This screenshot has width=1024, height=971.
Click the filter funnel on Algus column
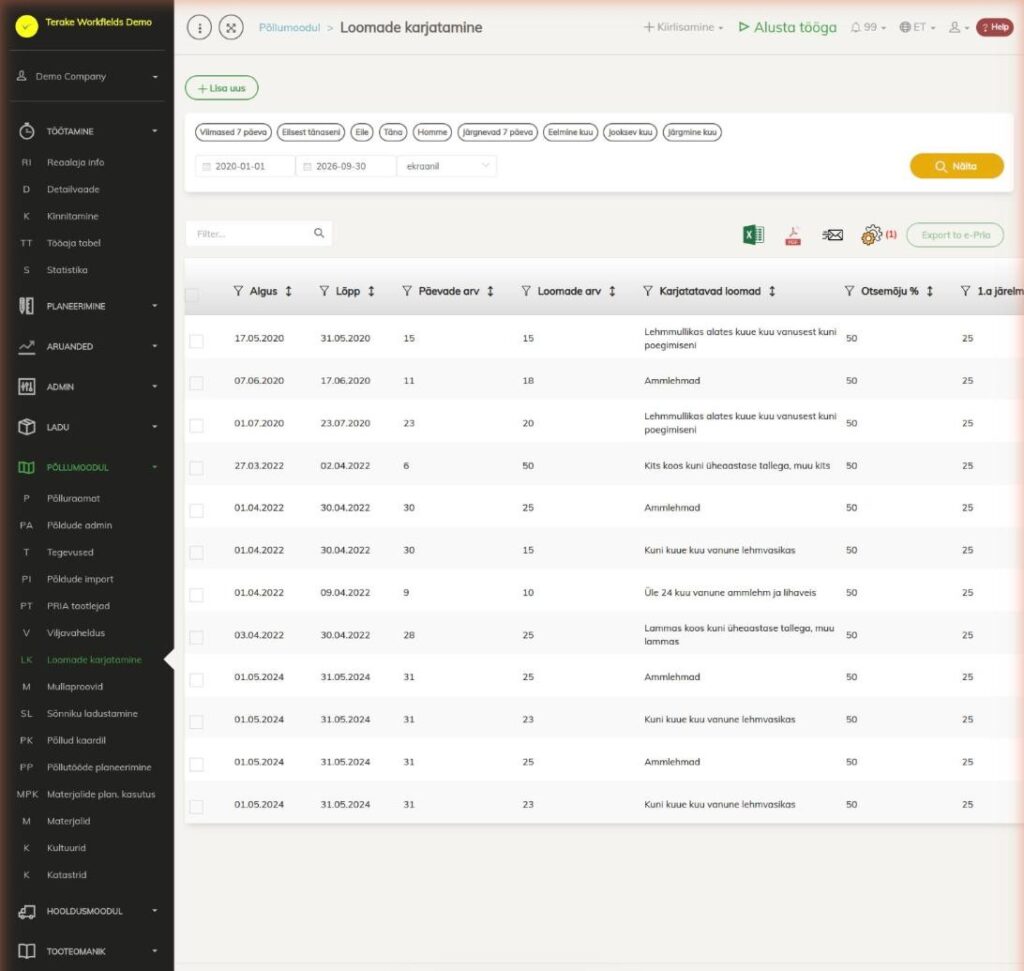[238, 291]
